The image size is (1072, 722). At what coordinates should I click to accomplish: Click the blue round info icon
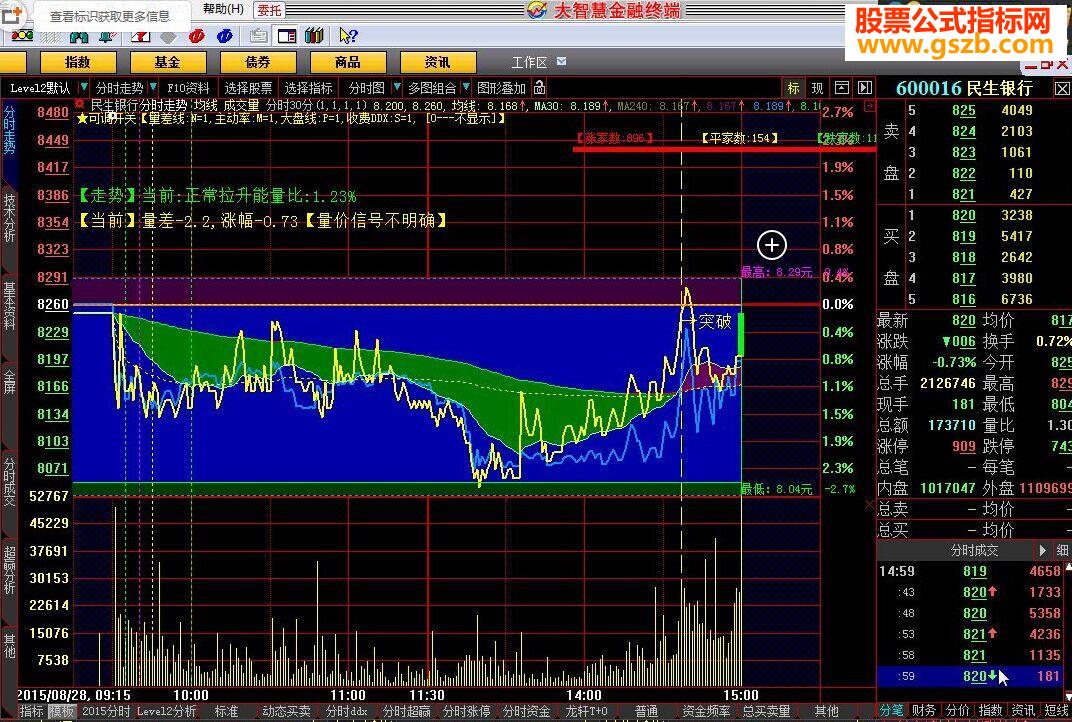pos(224,36)
